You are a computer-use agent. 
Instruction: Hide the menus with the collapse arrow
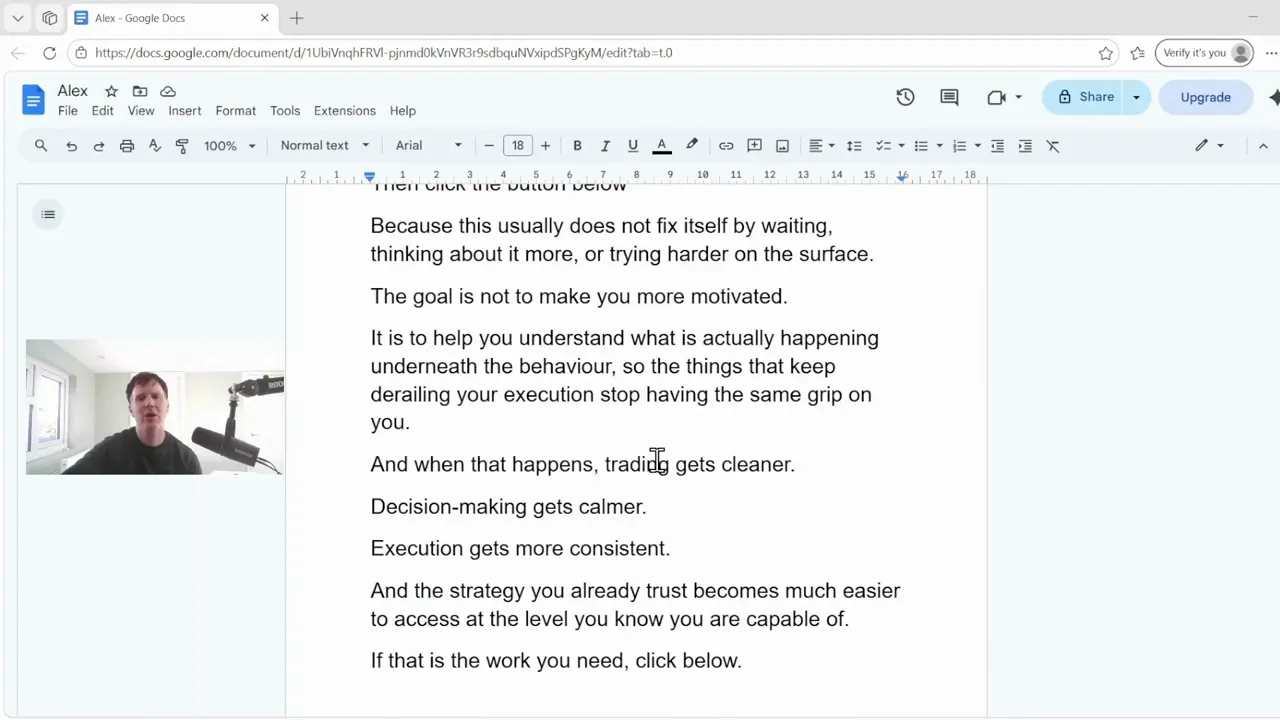[1263, 146]
